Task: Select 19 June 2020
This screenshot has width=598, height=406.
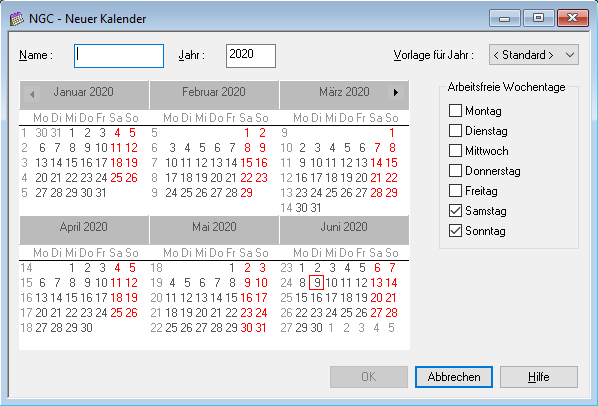Action: pyautogui.click(x=361, y=298)
